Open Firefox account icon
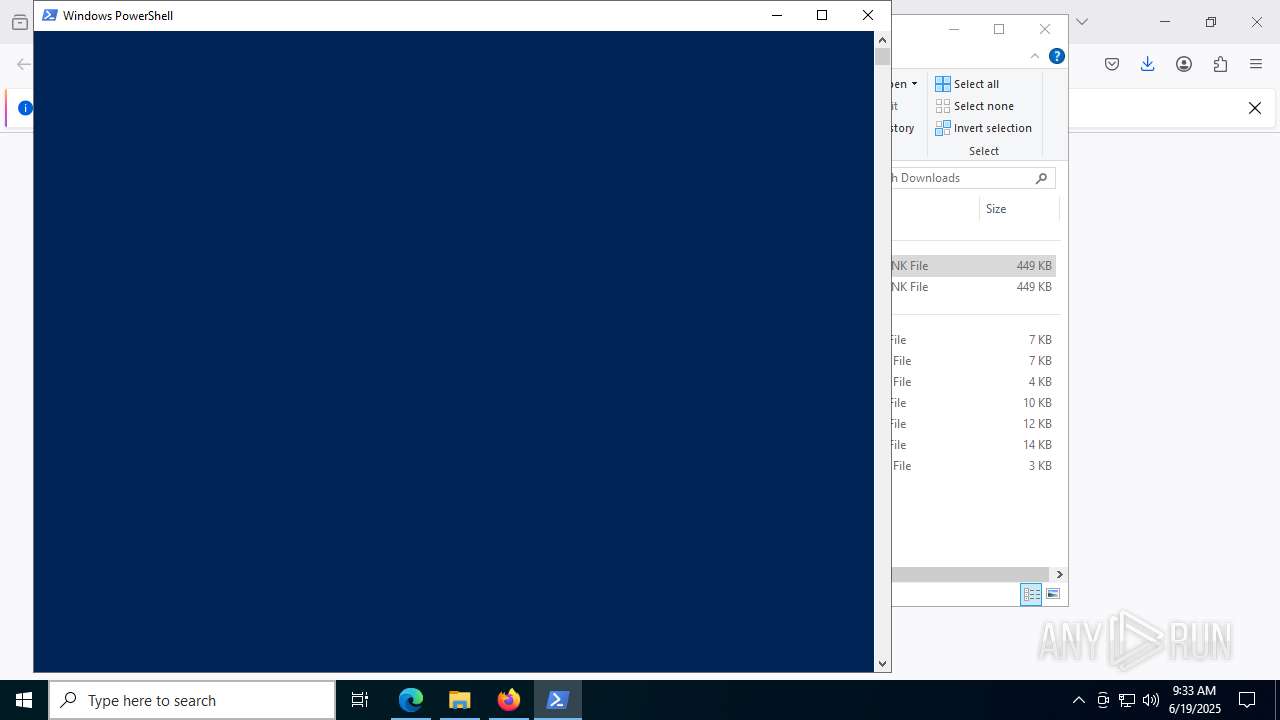1280x720 pixels. [x=1184, y=64]
